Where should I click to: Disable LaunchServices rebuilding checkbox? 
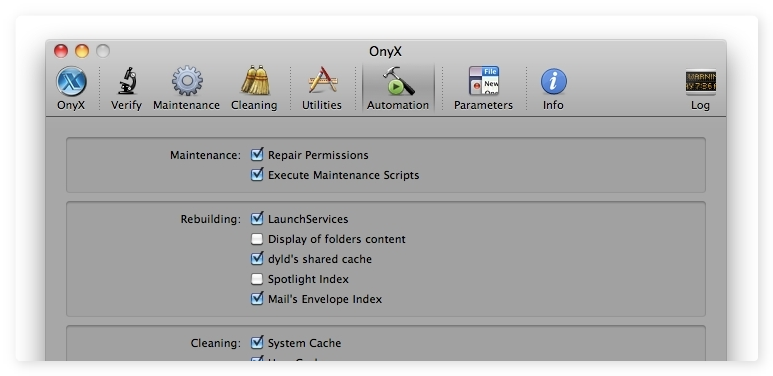[x=257, y=218]
